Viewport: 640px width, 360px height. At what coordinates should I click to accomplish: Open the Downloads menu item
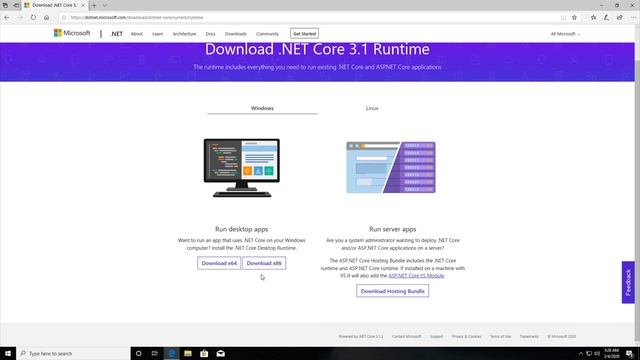click(x=236, y=34)
